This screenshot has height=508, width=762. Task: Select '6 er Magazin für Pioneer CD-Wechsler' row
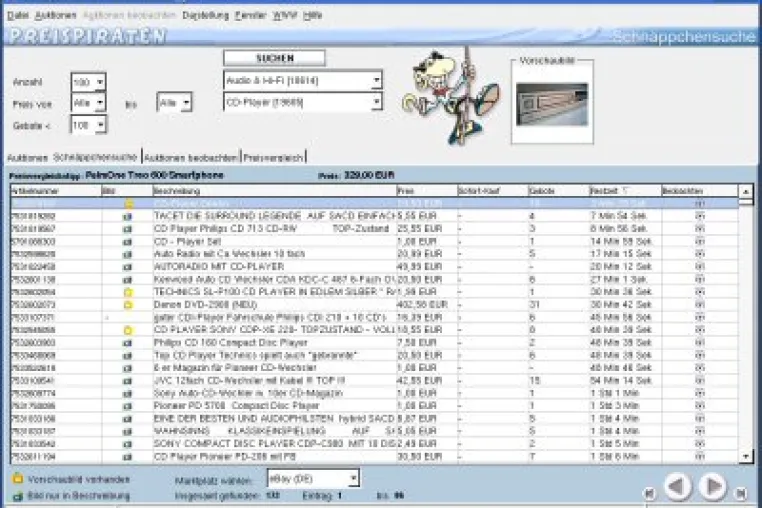374,368
